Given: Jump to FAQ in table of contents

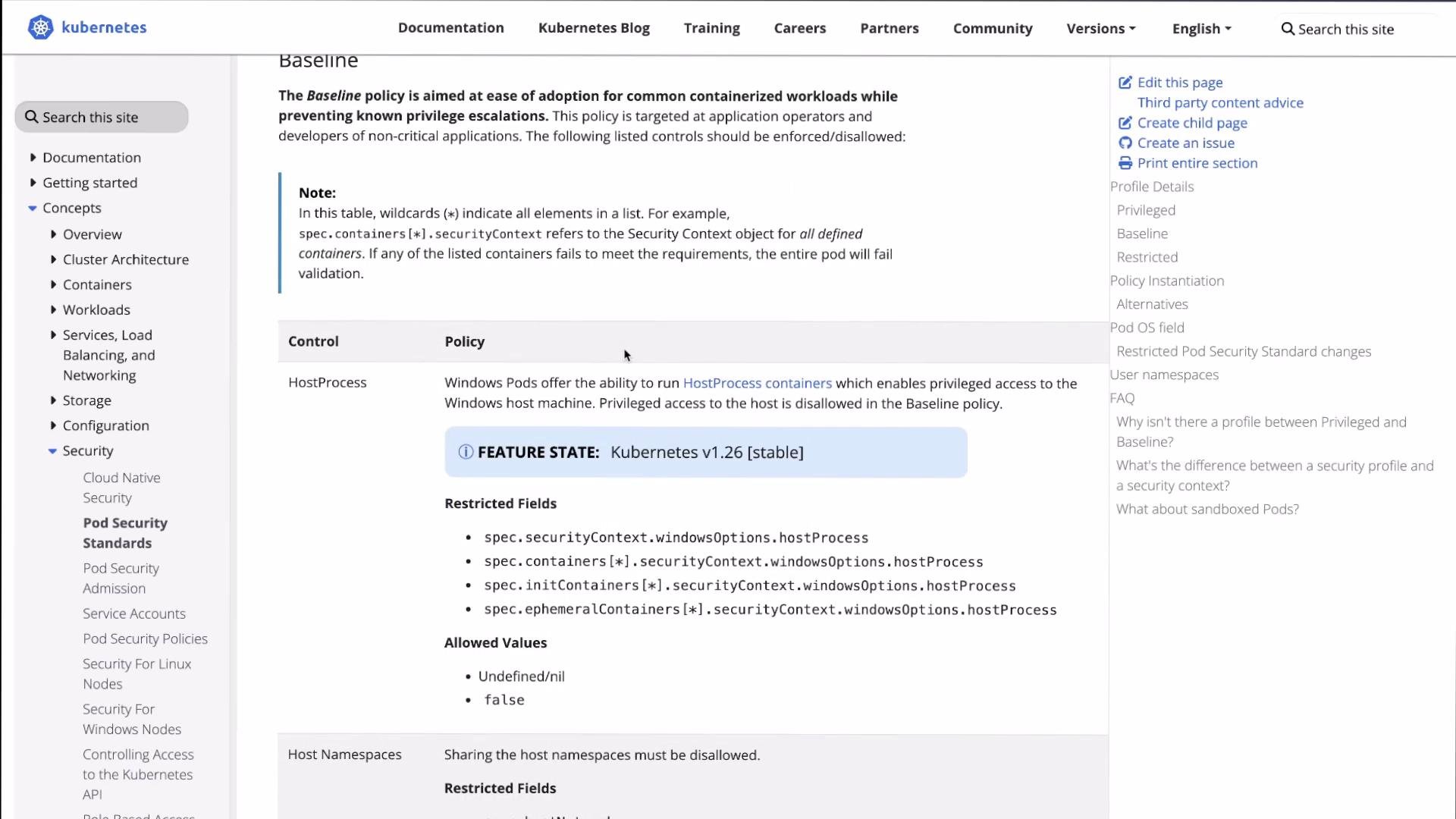Looking at the screenshot, I should (1122, 398).
